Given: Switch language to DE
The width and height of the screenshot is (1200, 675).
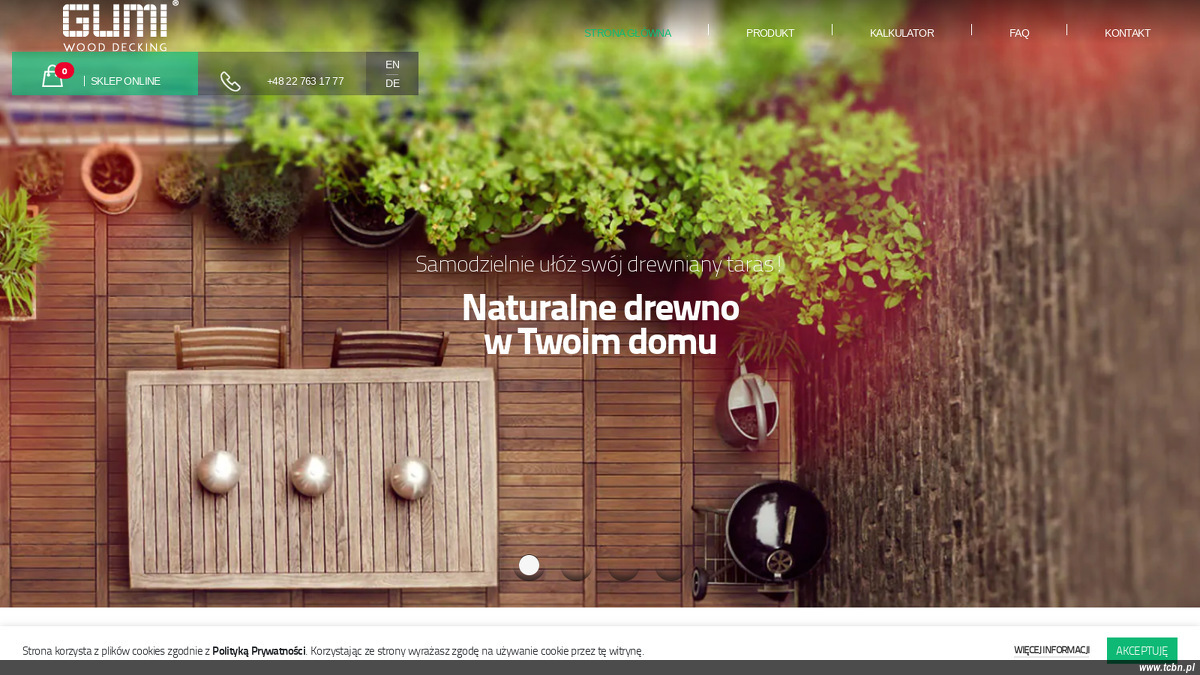Looking at the screenshot, I should tap(392, 83).
